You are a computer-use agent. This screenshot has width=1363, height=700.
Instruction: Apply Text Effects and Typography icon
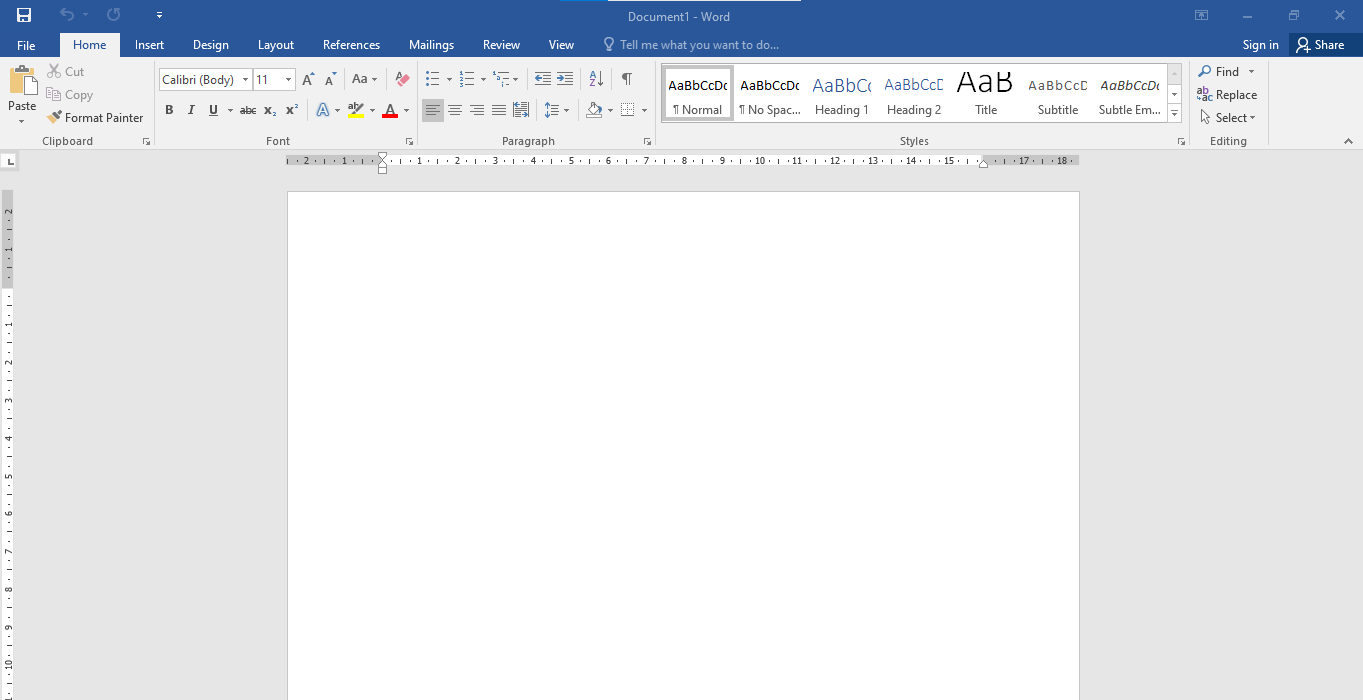(x=322, y=110)
